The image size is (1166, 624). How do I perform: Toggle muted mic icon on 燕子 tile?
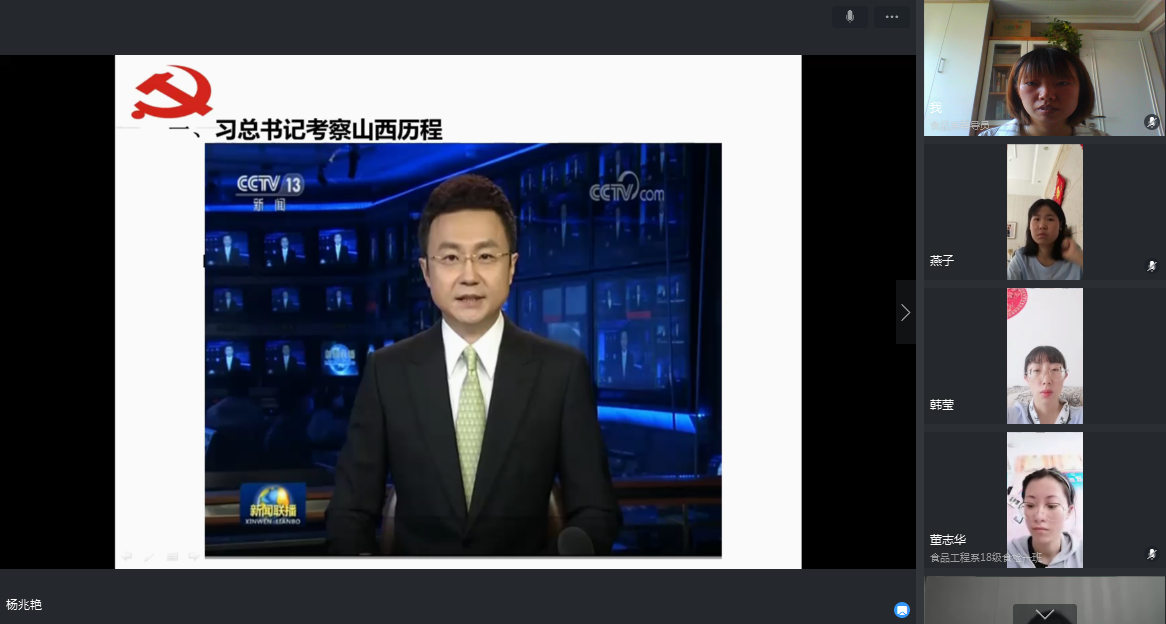tap(1151, 266)
